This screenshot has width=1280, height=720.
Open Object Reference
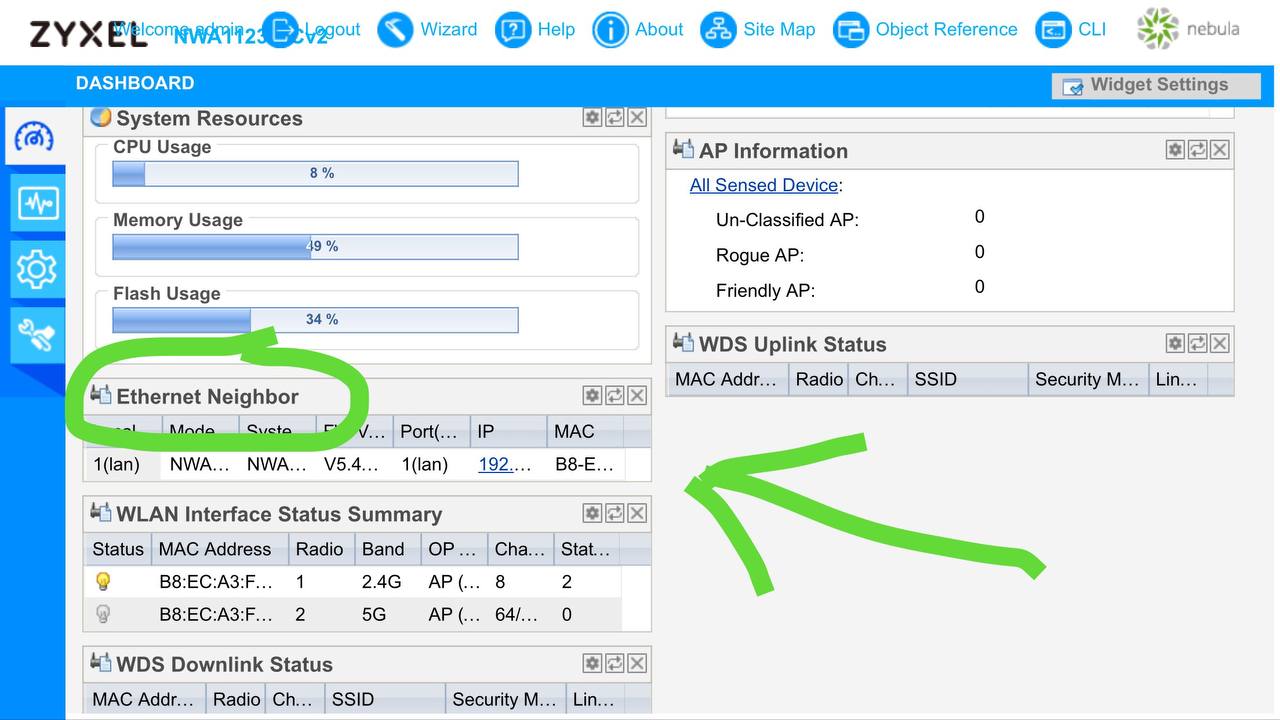pos(925,30)
